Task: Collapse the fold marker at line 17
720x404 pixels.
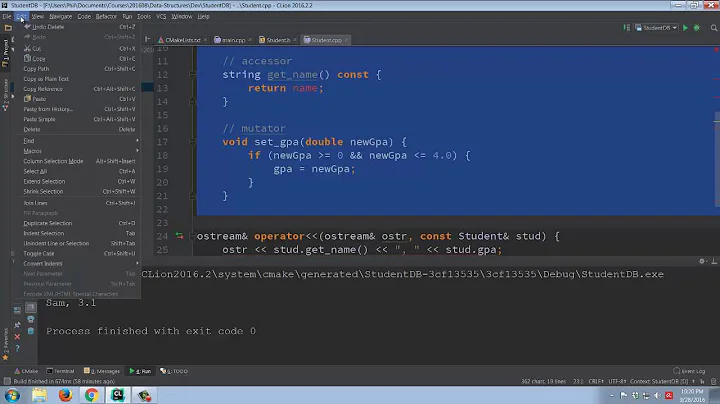Action: (192, 142)
